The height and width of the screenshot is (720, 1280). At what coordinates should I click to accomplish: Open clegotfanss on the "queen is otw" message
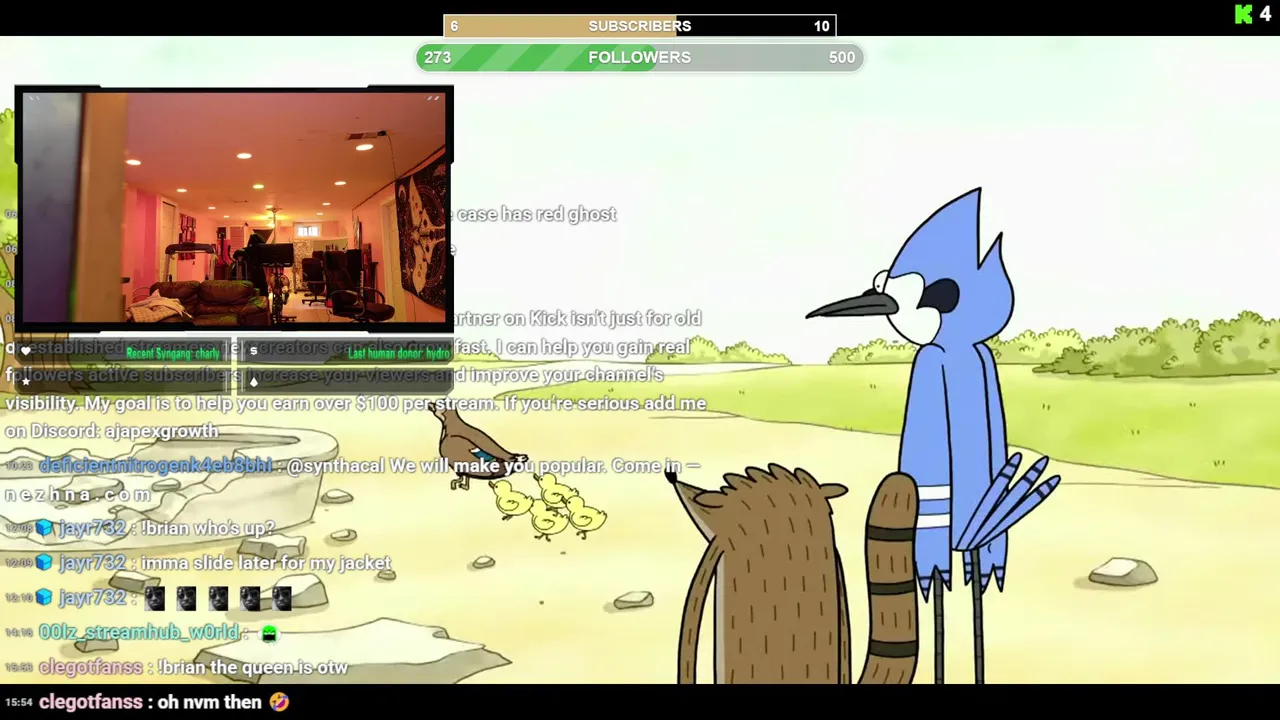[91, 667]
